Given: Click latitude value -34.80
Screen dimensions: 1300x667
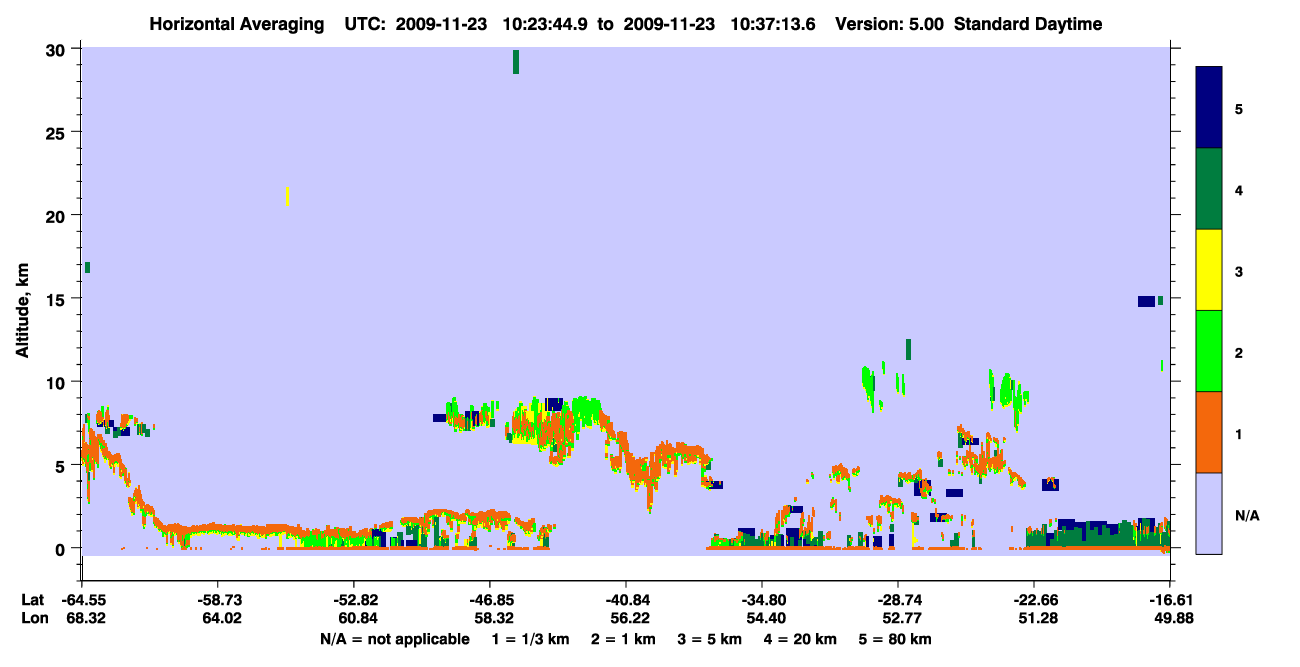Looking at the screenshot, I should (762, 600).
